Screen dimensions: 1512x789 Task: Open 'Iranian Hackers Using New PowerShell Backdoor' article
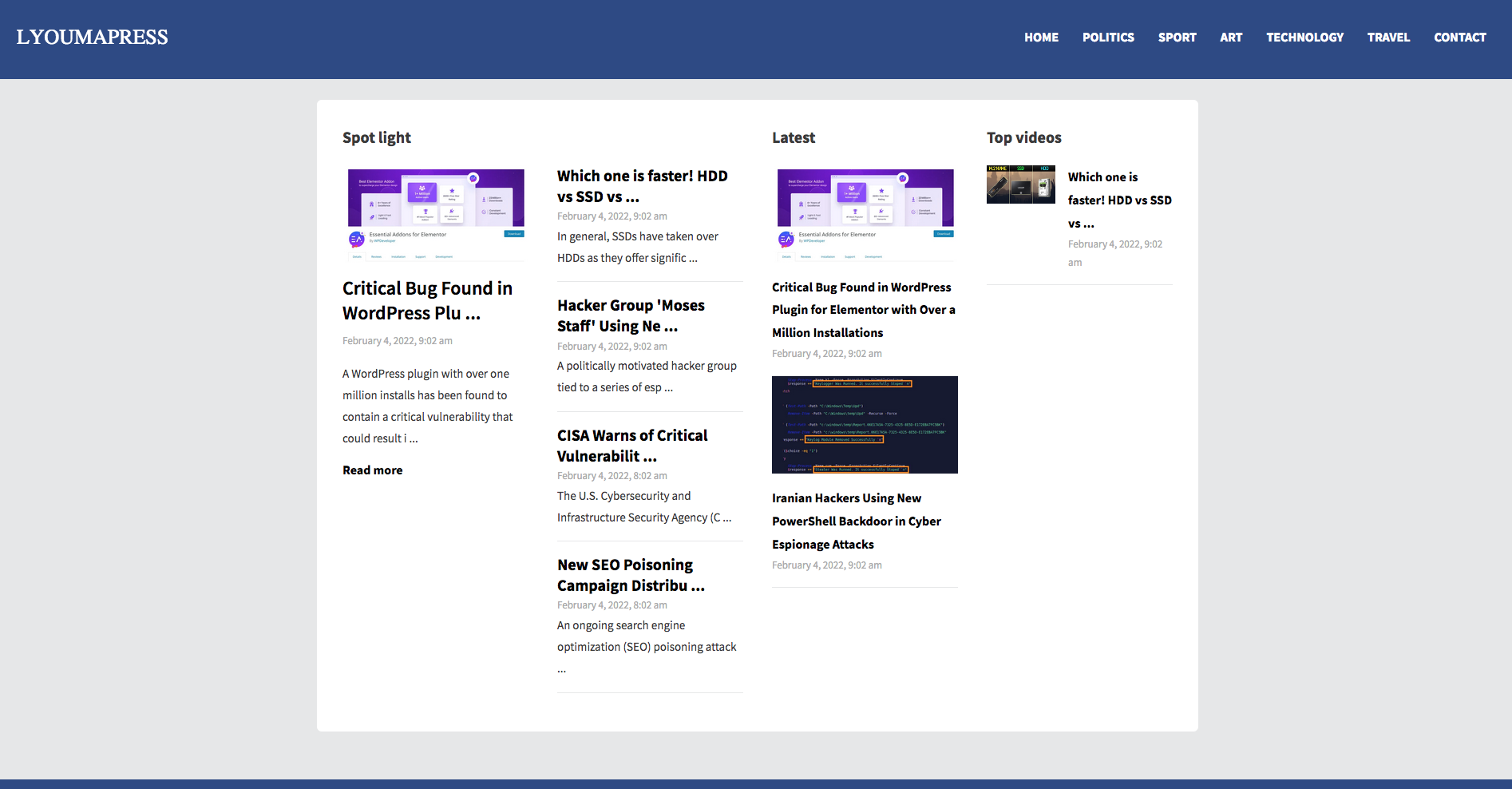tap(857, 521)
